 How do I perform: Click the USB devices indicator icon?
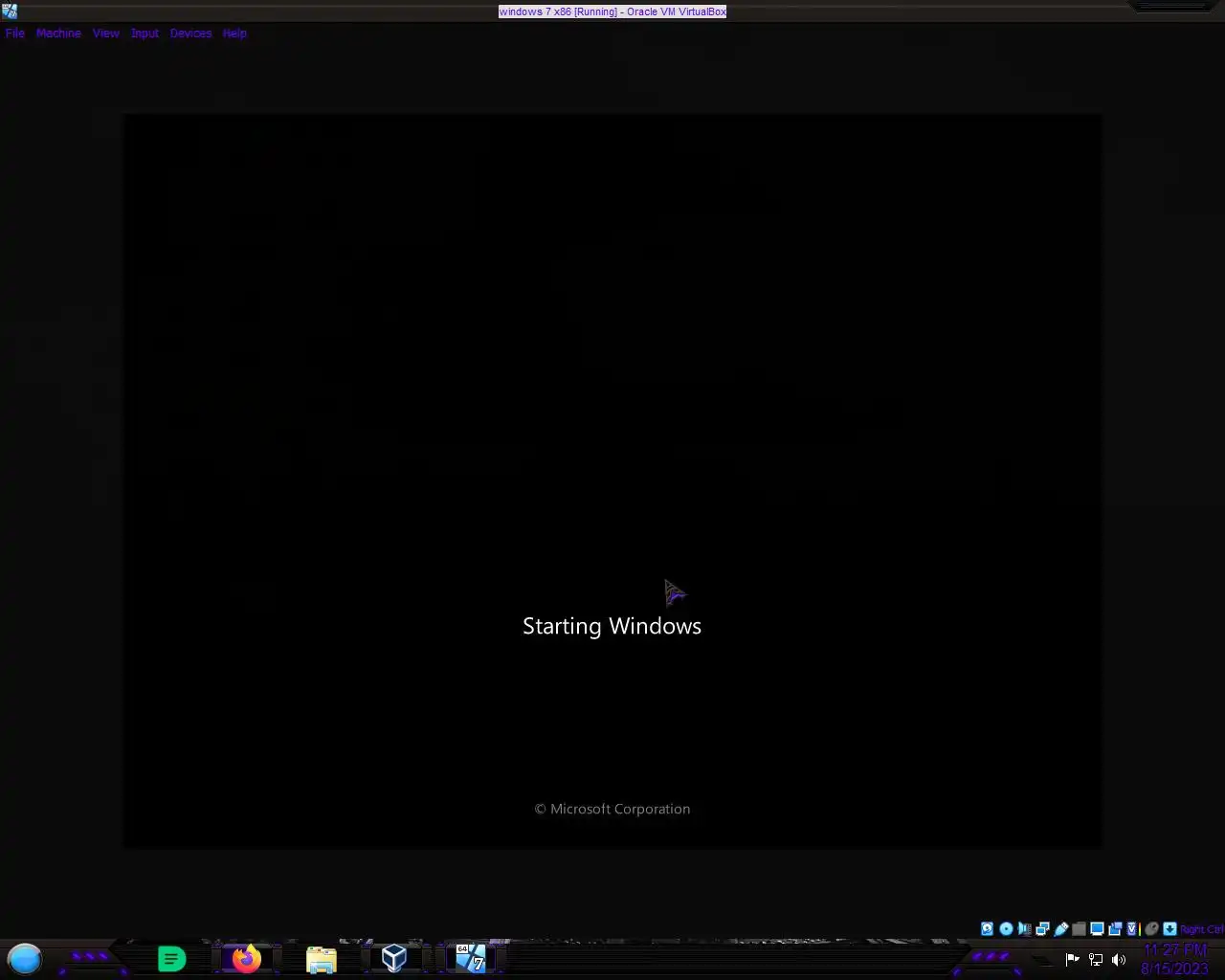click(x=1060, y=928)
